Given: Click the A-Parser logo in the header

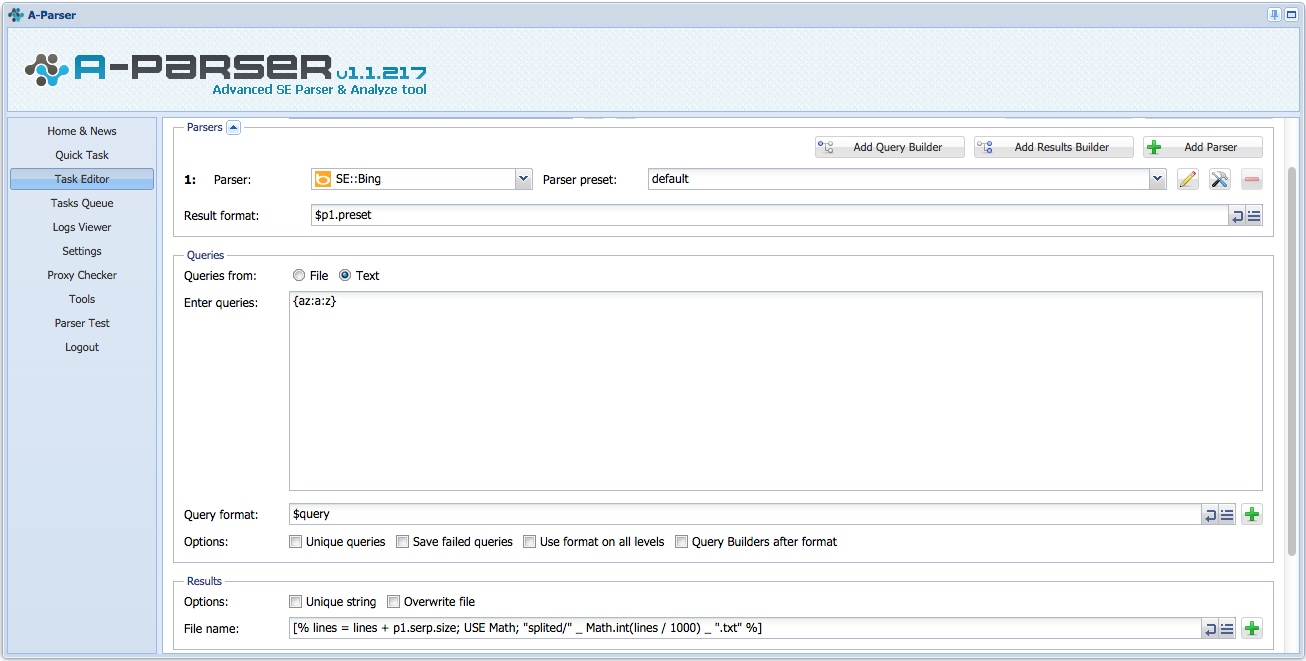Looking at the screenshot, I should (x=226, y=72).
